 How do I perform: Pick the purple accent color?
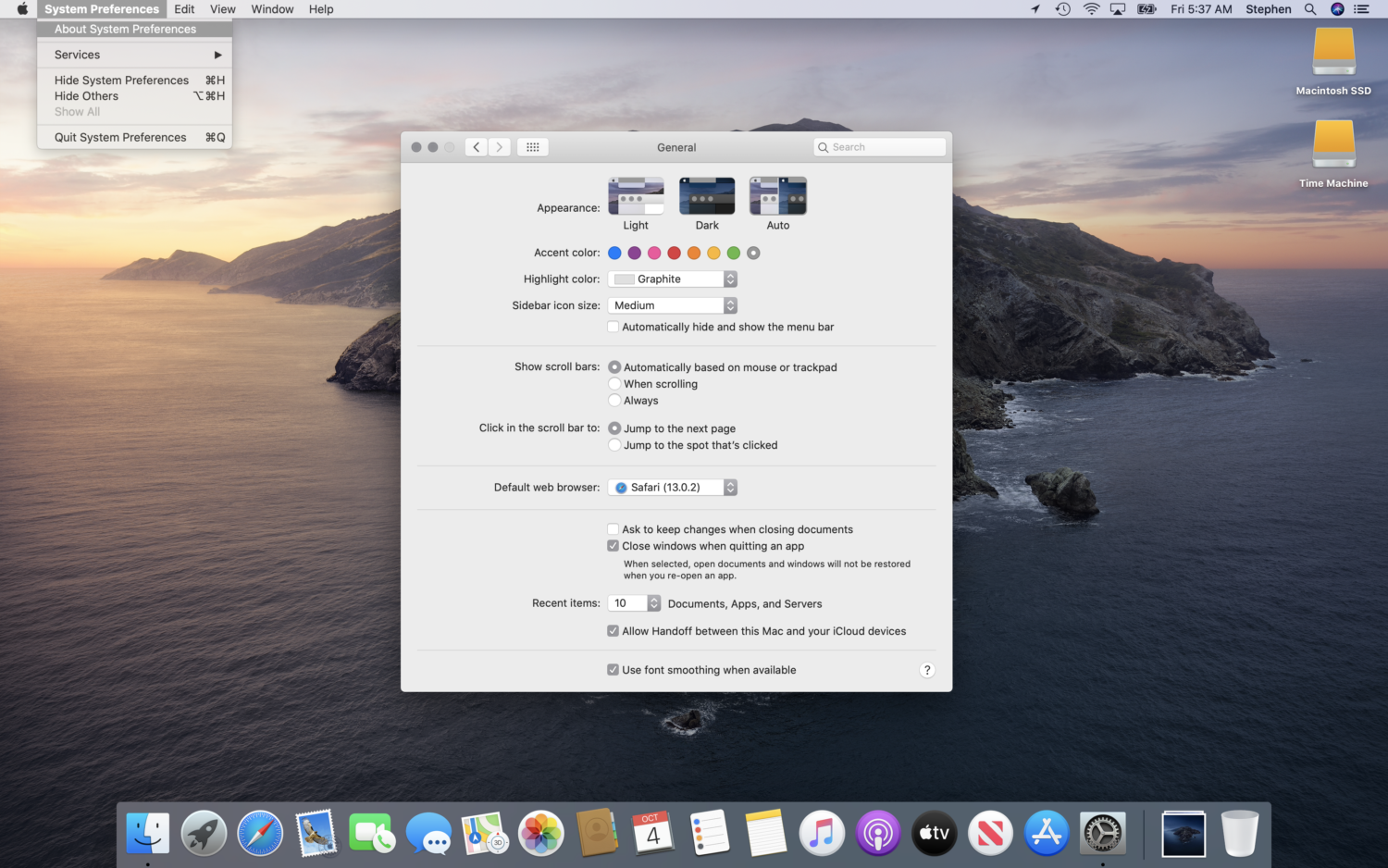tap(634, 253)
